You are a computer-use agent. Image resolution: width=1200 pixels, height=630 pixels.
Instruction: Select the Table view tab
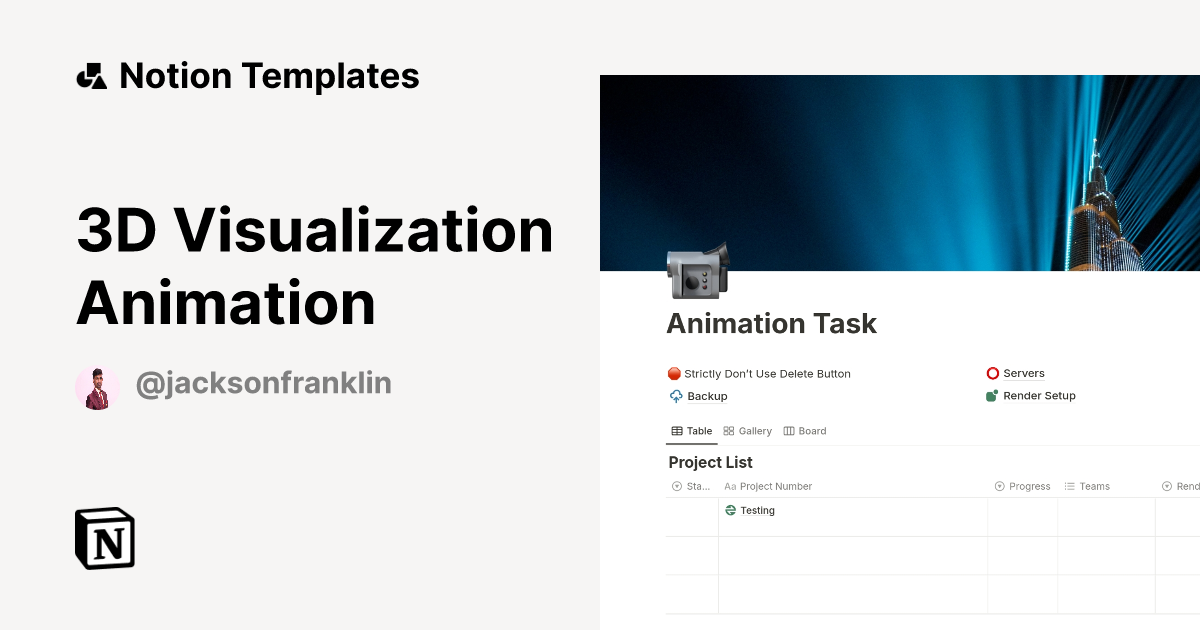click(x=691, y=430)
